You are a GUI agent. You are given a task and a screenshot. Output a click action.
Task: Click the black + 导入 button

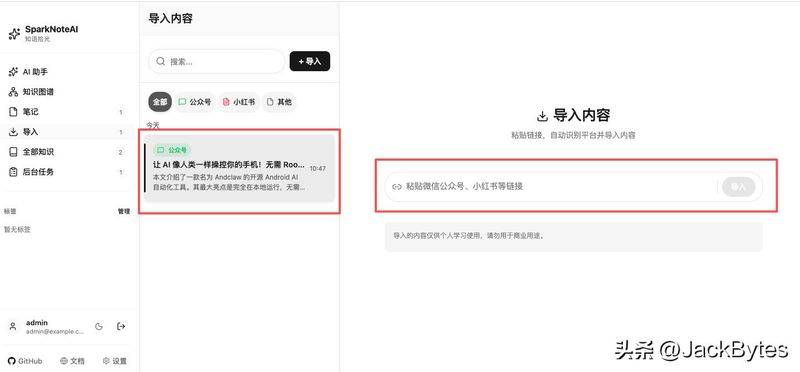(310, 61)
